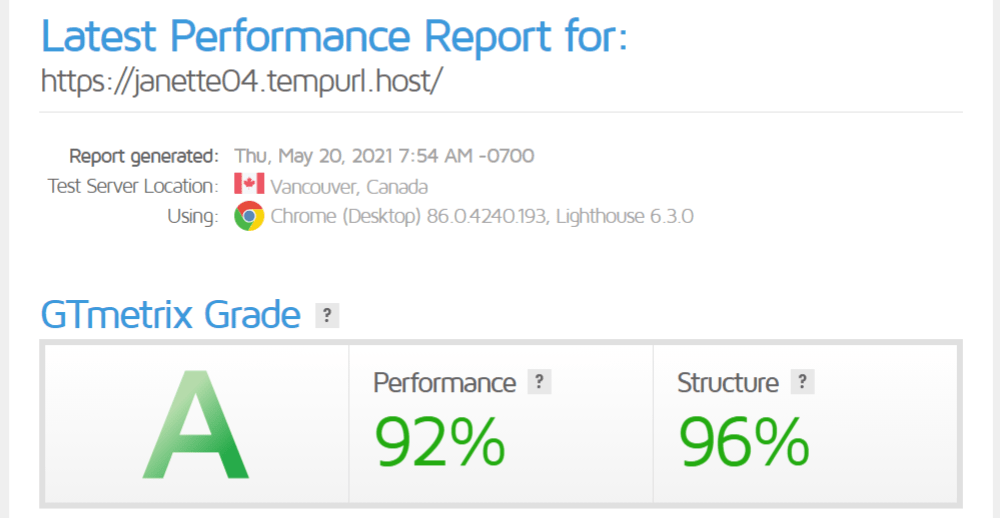
Task: Click the help icon beside GTmetrix Grade
Action: [327, 316]
